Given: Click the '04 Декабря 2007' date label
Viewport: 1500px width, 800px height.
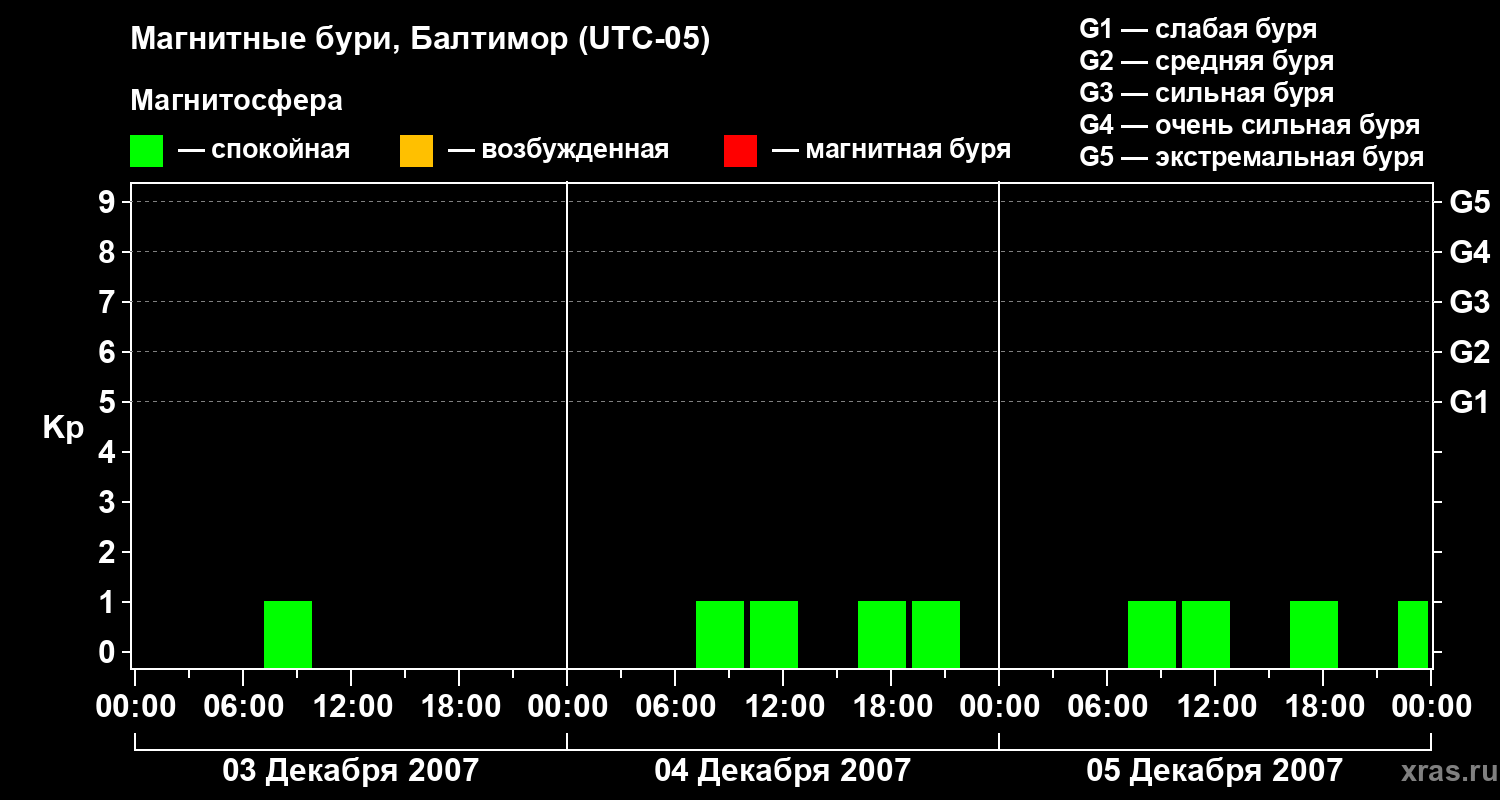Looking at the screenshot, I should 782,771.
